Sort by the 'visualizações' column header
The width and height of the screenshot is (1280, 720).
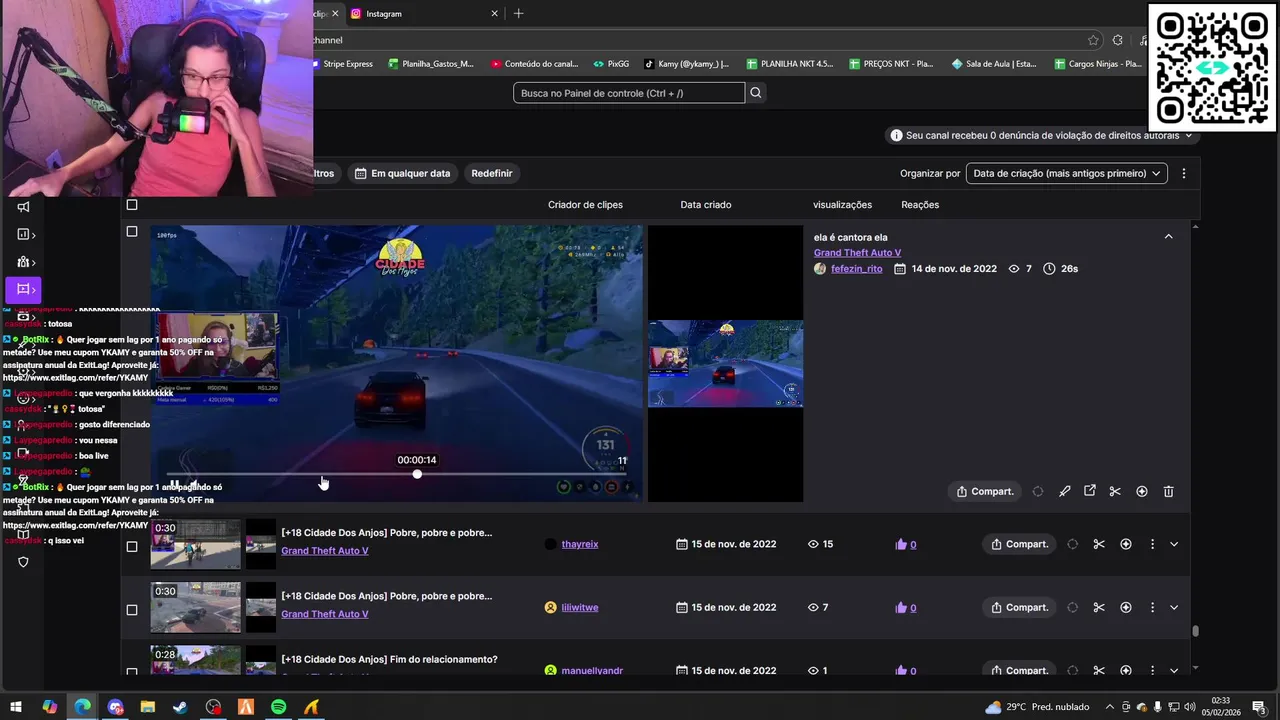(842, 205)
